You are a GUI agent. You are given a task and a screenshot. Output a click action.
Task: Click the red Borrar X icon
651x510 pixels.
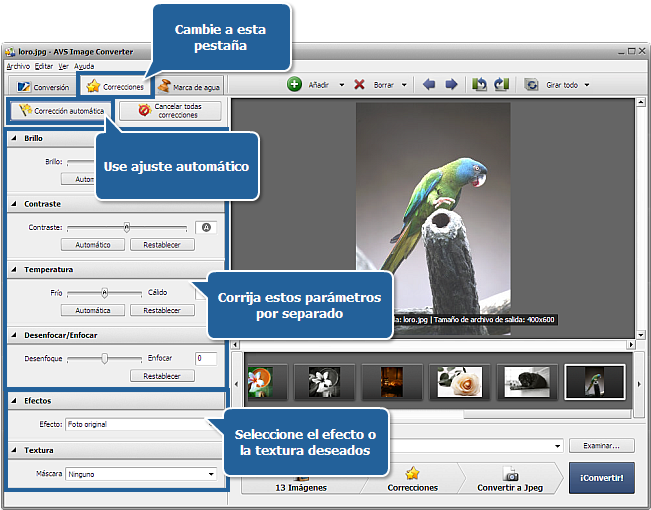359,85
